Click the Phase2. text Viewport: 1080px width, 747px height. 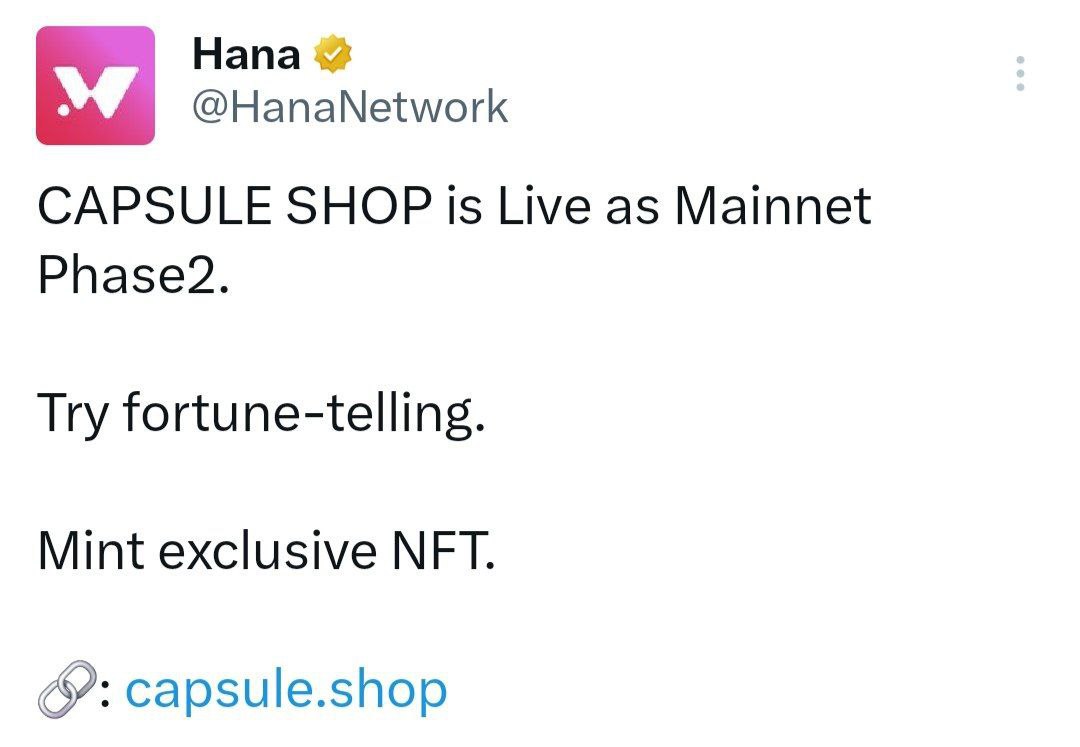133,274
